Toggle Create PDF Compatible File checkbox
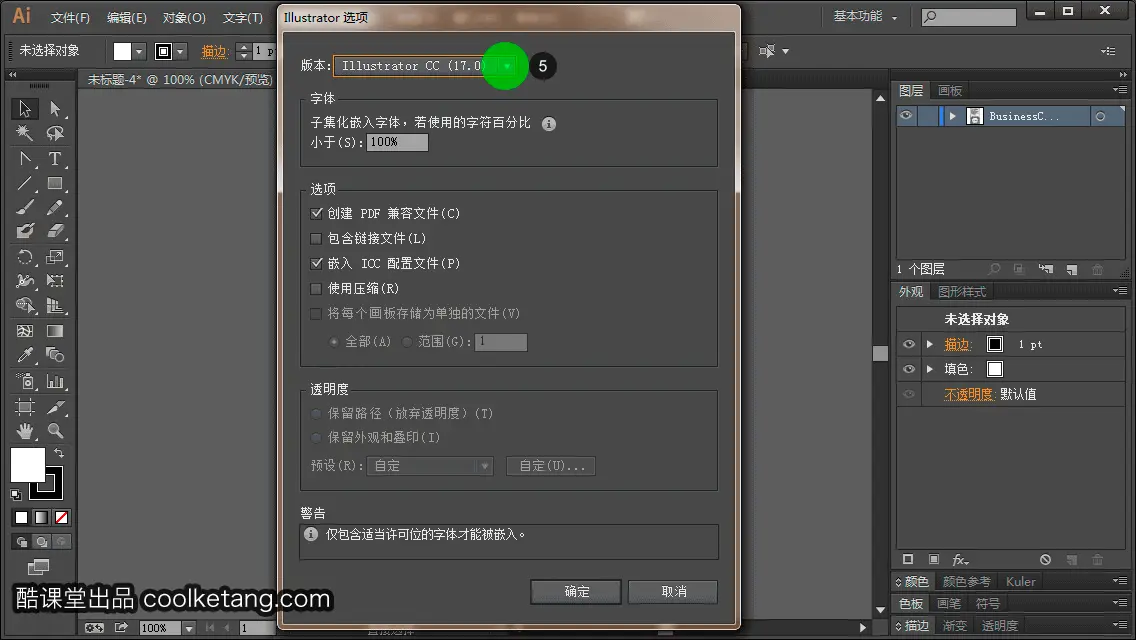1136x640 pixels. (316, 213)
